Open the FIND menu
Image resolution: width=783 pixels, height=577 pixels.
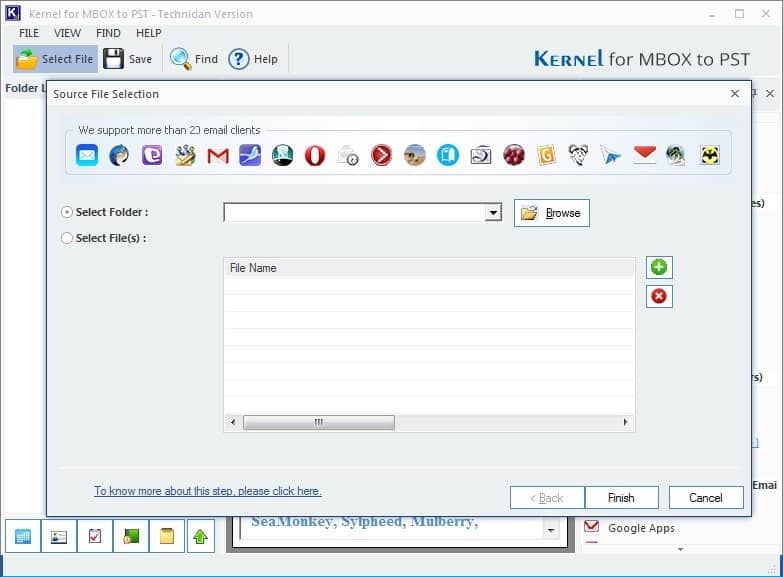coord(108,33)
